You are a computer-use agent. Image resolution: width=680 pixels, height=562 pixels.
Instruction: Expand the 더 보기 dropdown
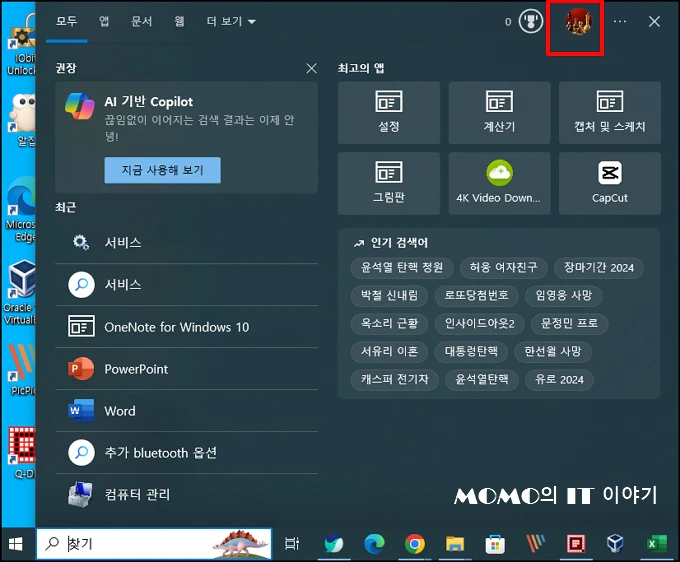pos(231,21)
